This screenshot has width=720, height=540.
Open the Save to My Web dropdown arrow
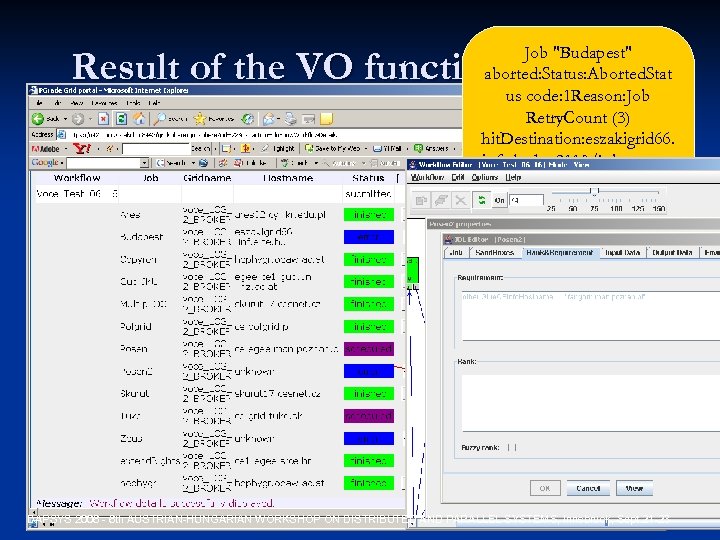pos(366,149)
